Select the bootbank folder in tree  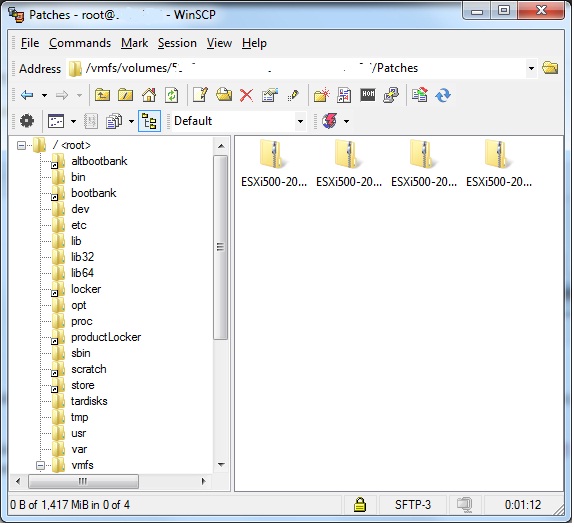coord(93,193)
